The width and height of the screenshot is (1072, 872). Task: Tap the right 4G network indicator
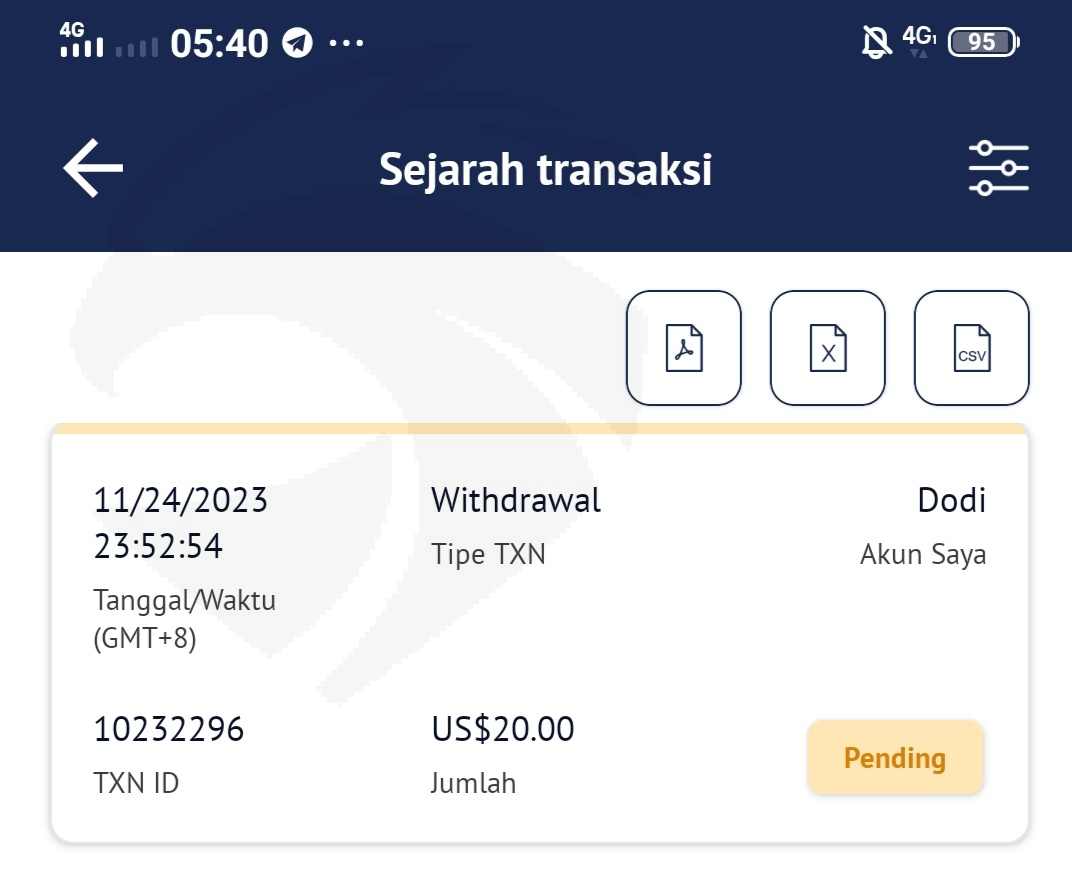[919, 40]
